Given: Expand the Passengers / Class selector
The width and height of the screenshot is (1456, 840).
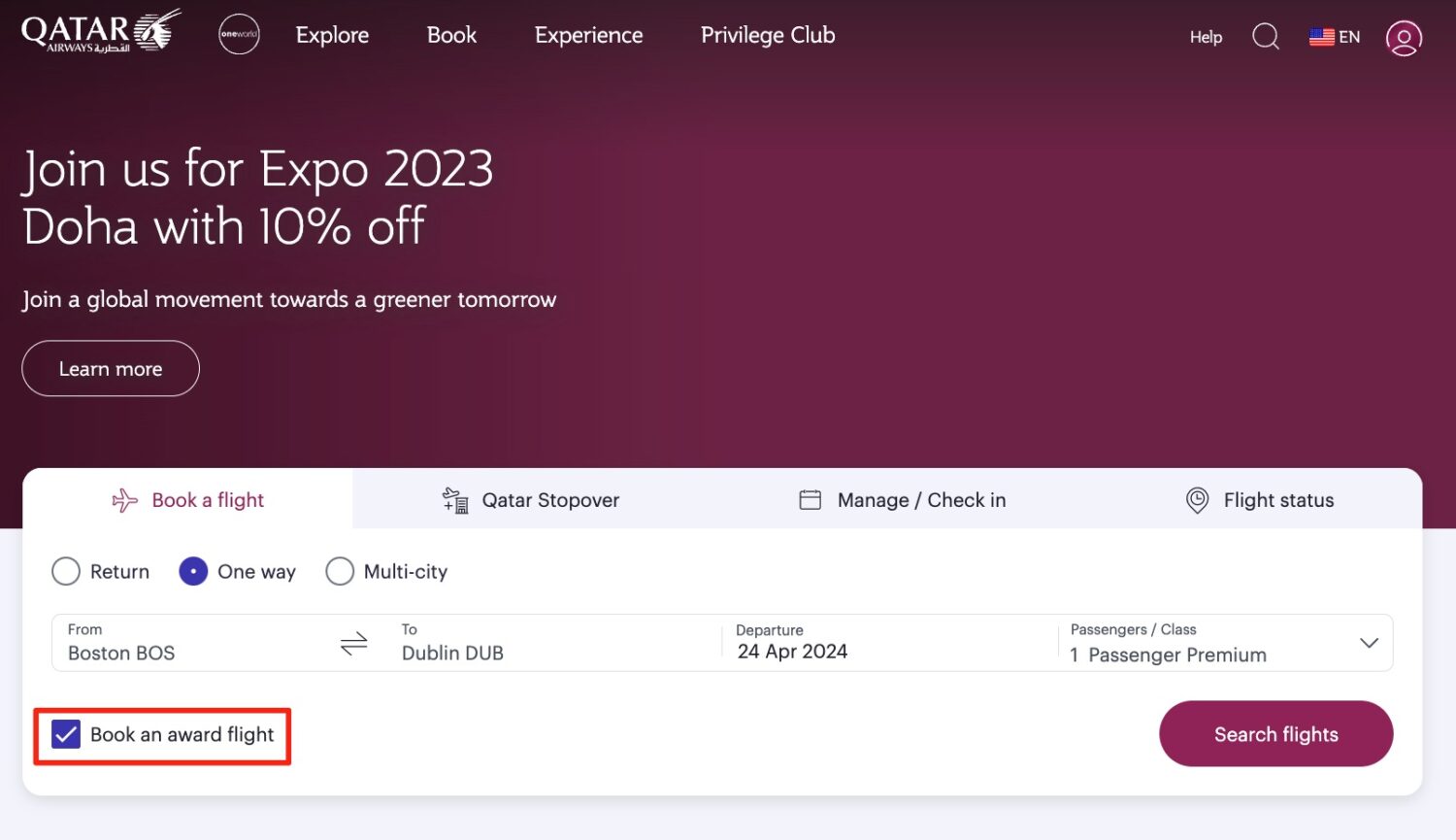Looking at the screenshot, I should (x=1369, y=643).
